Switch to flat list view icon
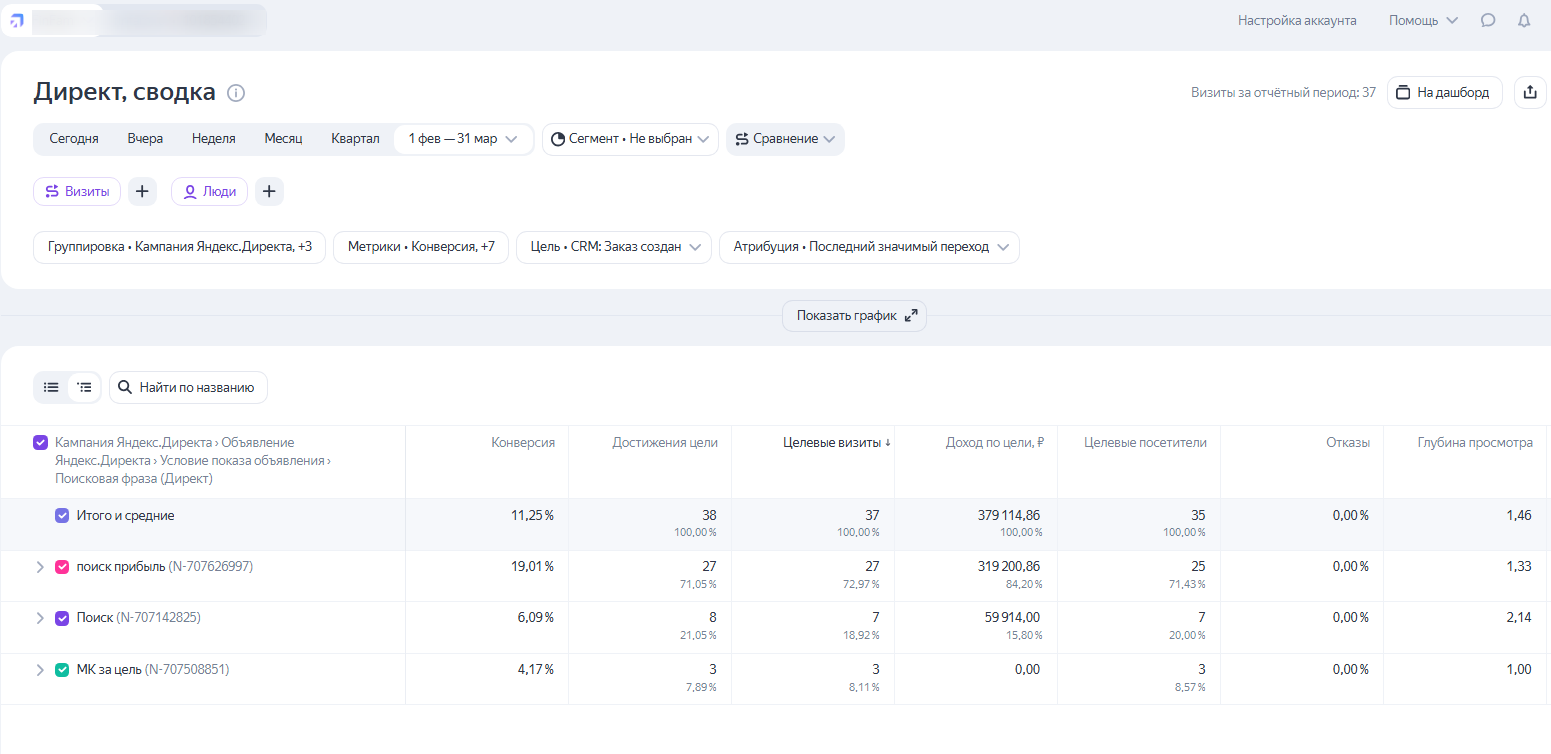This screenshot has width=1551, height=754. click(x=51, y=387)
